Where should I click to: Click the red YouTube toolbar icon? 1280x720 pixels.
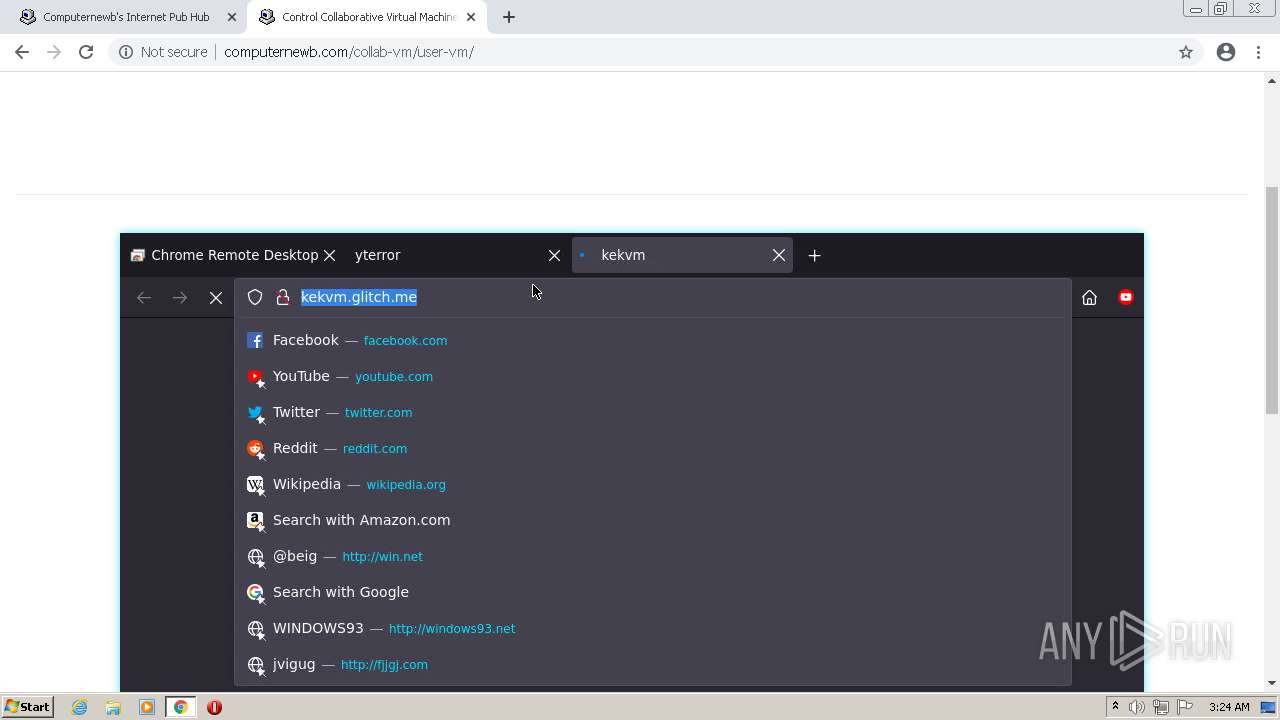(x=1126, y=297)
